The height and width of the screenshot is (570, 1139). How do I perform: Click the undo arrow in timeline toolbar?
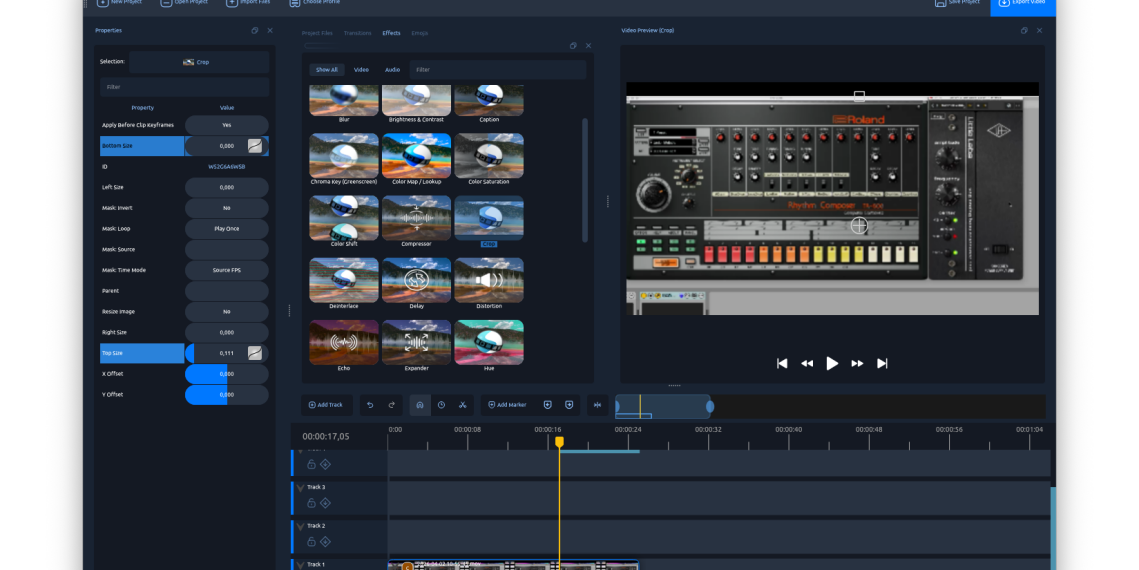pos(370,405)
